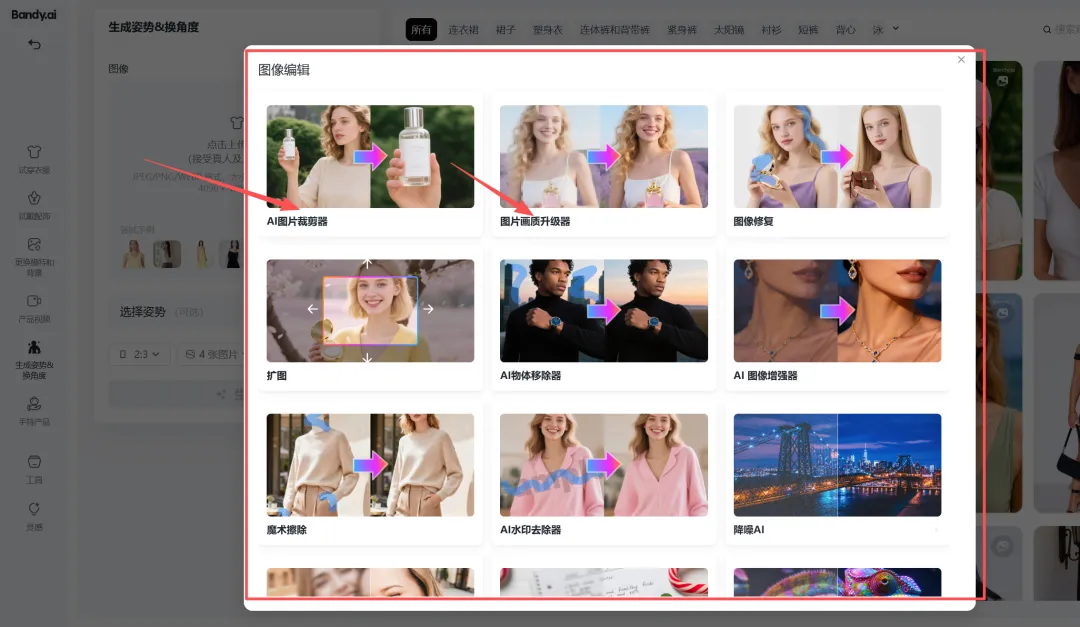
Task: Open the AI物体移除器 tool card
Action: [x=603, y=321]
